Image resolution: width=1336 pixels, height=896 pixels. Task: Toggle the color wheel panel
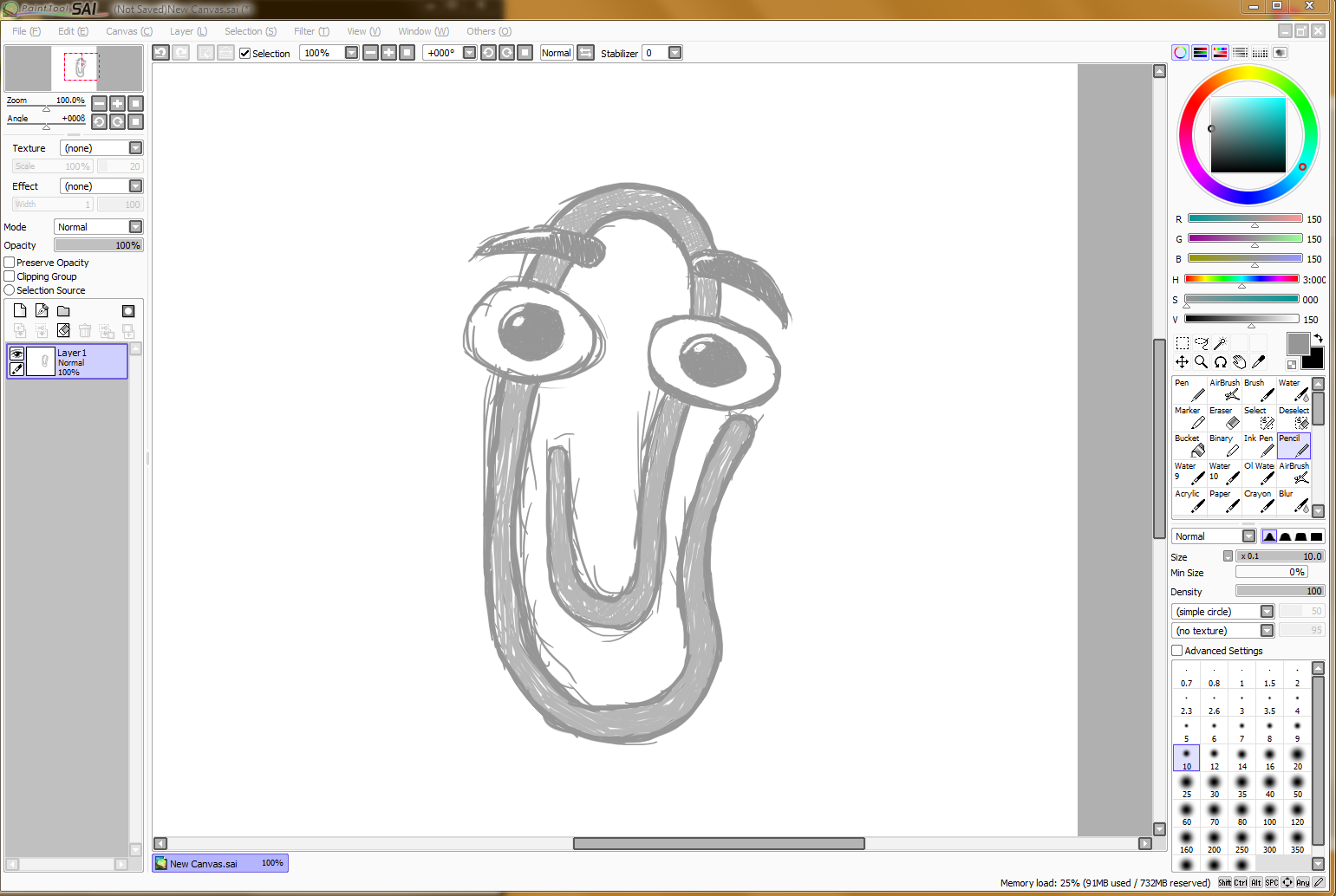coord(1180,52)
